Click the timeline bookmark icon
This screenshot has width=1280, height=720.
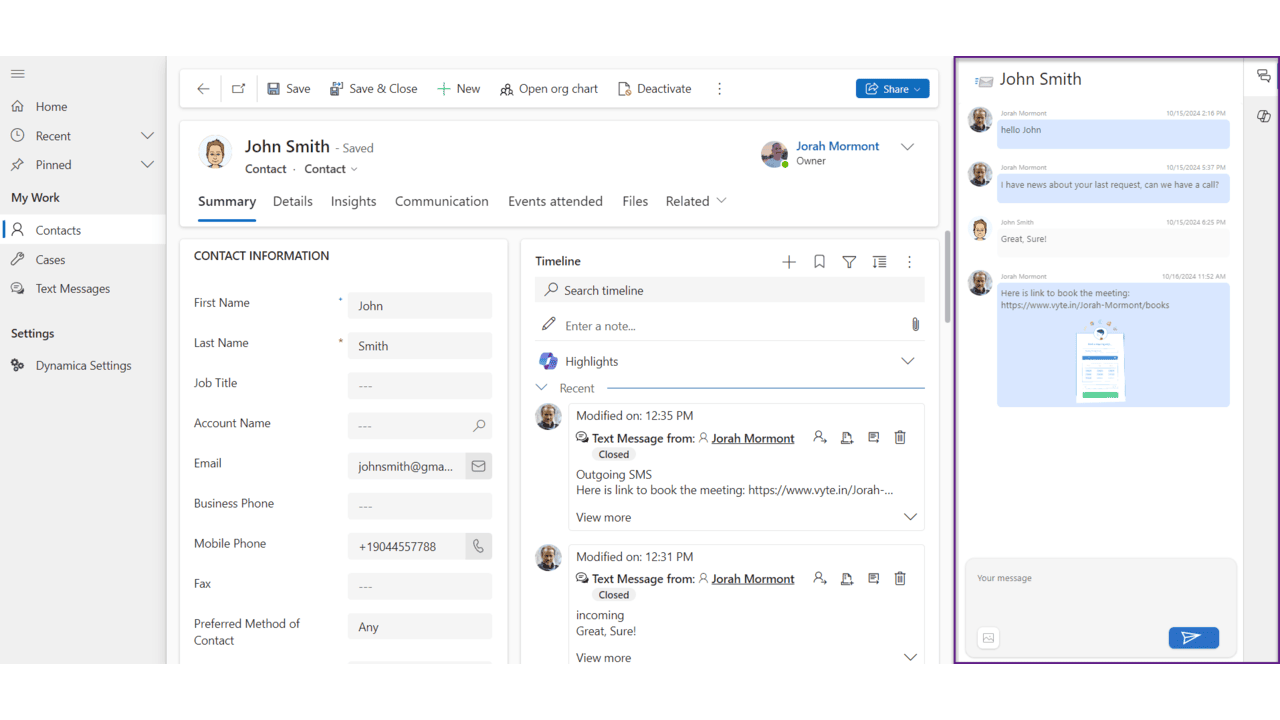point(819,262)
